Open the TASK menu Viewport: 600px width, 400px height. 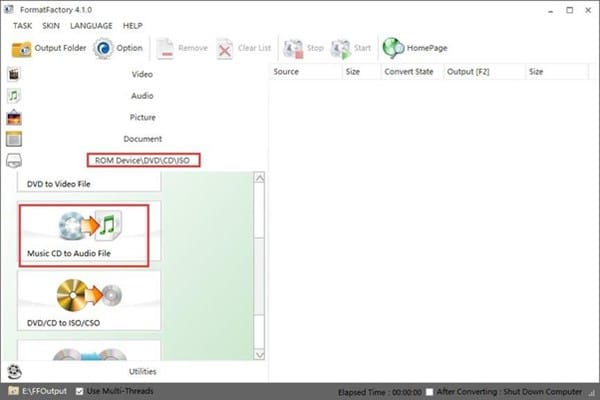click(23, 26)
